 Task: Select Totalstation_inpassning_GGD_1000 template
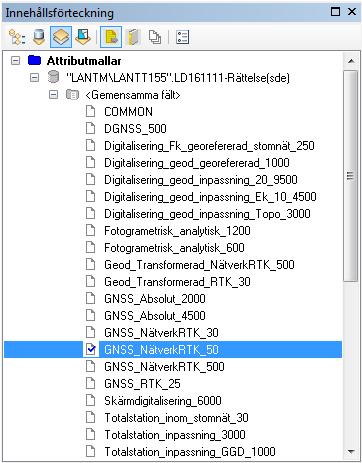point(190,452)
